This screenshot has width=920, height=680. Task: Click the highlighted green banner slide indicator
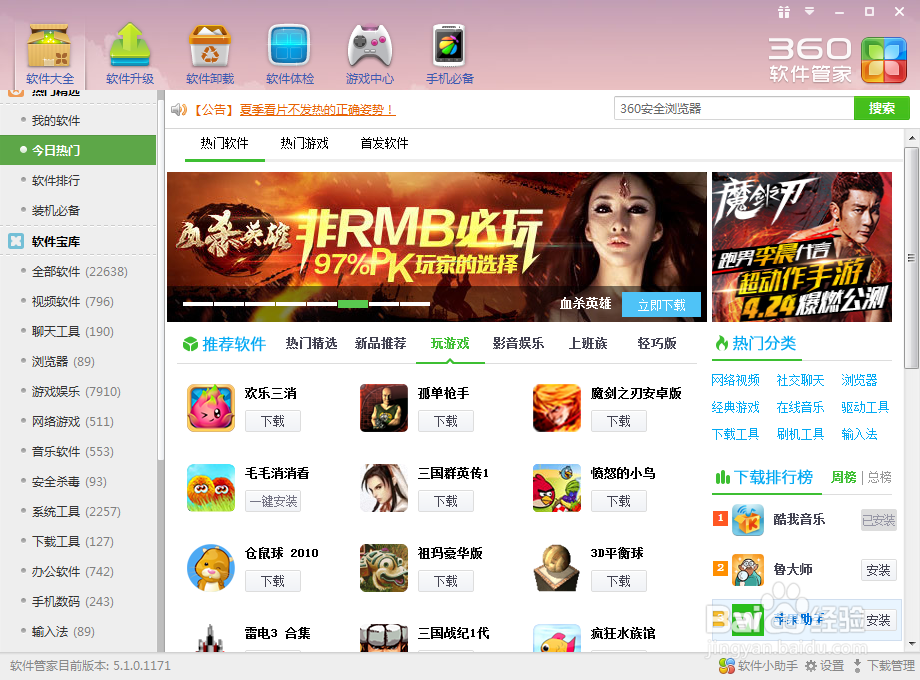coord(353,304)
